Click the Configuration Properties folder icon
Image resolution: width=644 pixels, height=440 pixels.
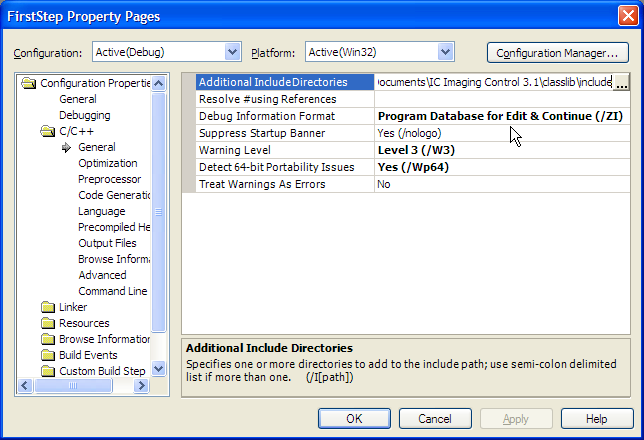(x=29, y=83)
